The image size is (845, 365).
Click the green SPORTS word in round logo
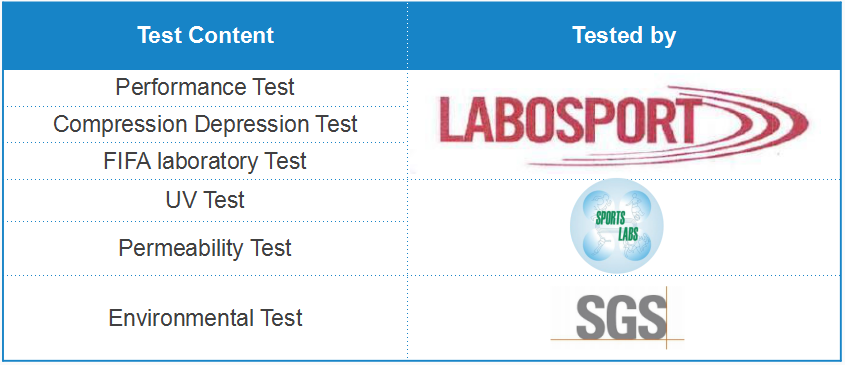610,218
